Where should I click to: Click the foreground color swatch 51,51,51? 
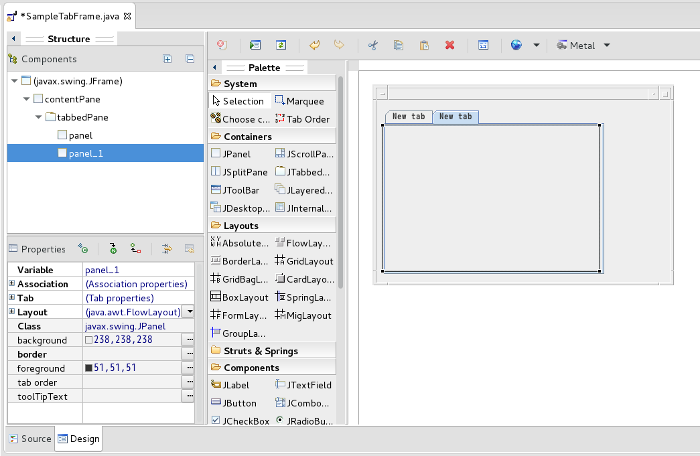pyautogui.click(x=89, y=368)
